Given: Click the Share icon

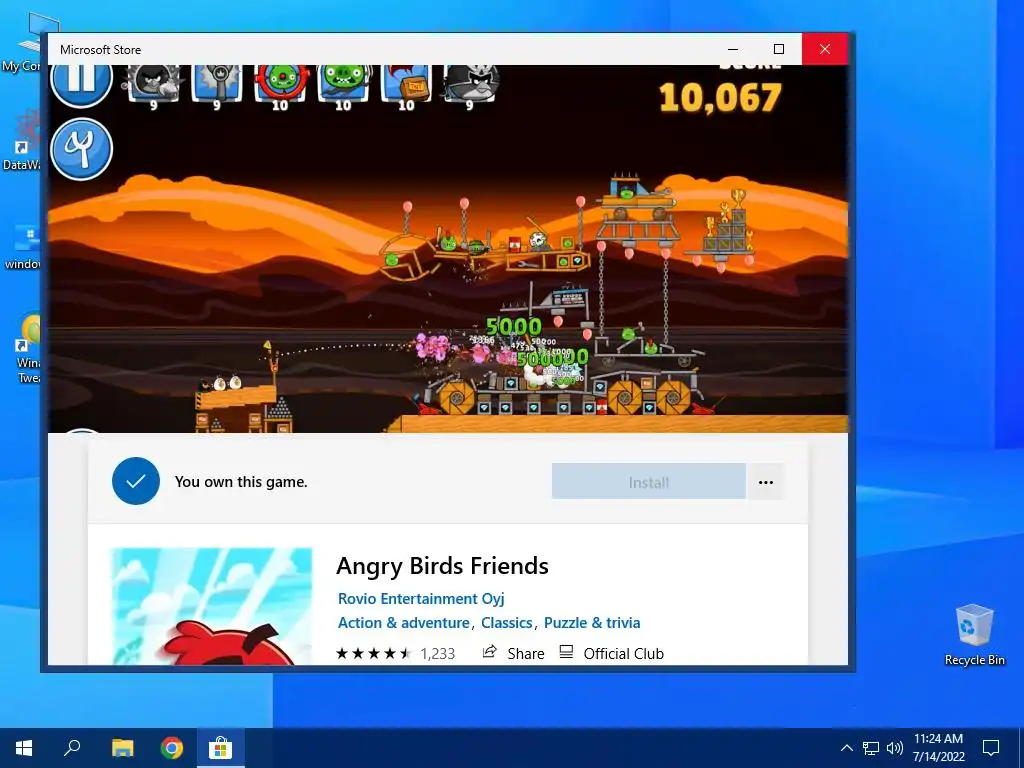Looking at the screenshot, I should click(x=490, y=652).
